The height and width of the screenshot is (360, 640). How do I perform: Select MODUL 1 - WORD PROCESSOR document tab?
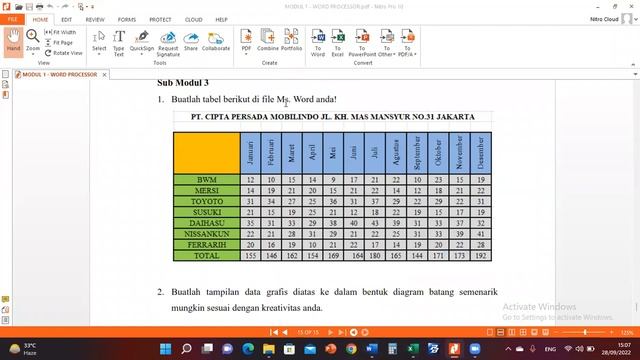point(60,75)
